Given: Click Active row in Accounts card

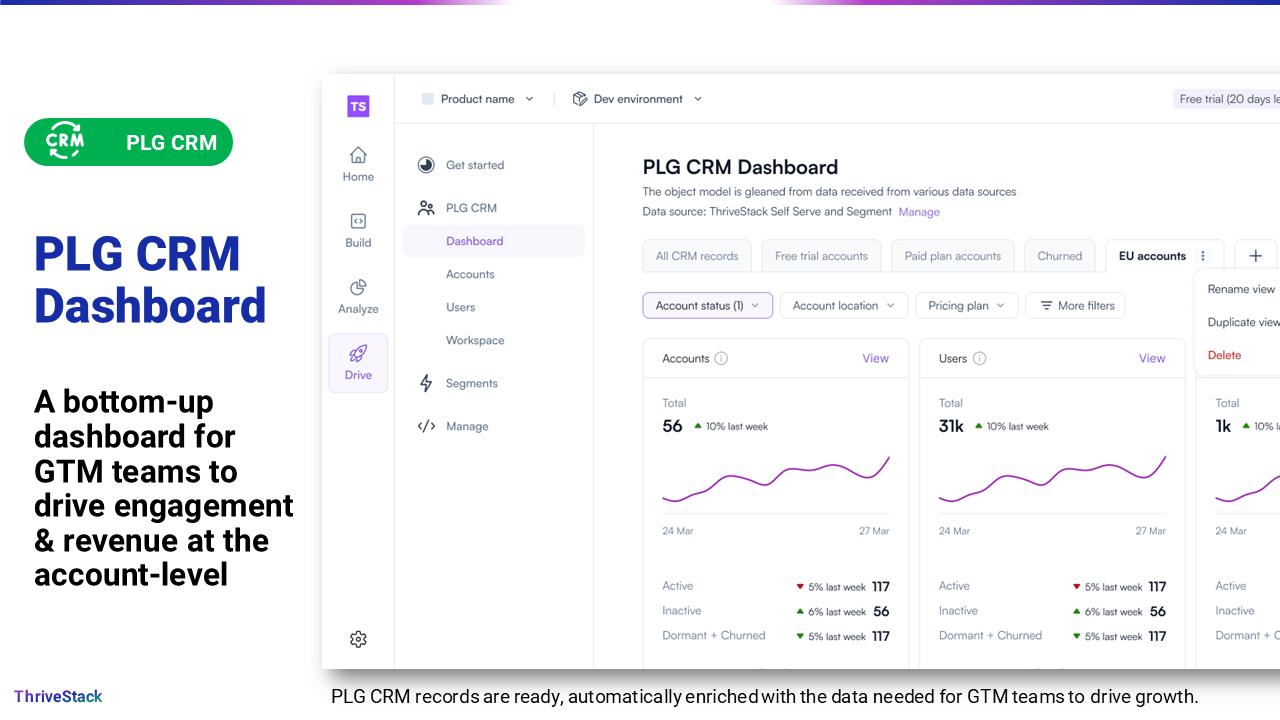Looking at the screenshot, I should (x=775, y=586).
